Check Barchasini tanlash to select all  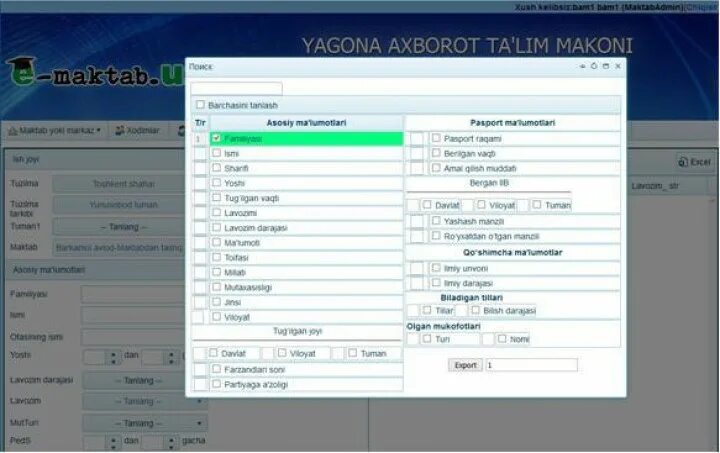pos(200,105)
